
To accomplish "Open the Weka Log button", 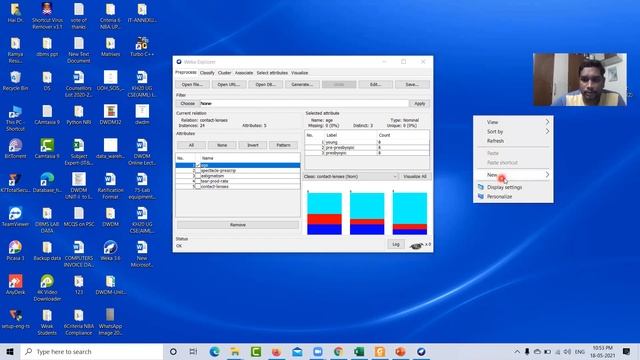I will click(396, 244).
